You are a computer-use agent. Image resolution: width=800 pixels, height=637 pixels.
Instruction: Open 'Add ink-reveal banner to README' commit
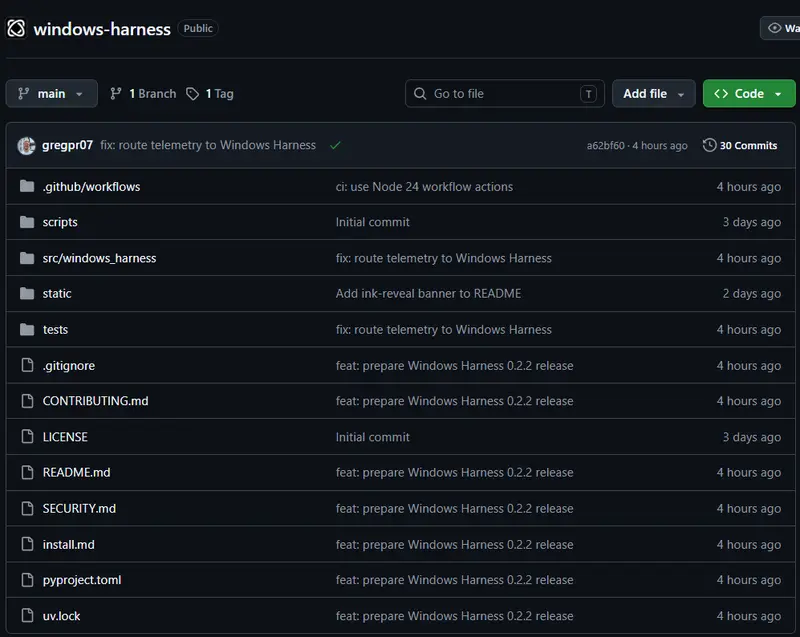click(429, 293)
